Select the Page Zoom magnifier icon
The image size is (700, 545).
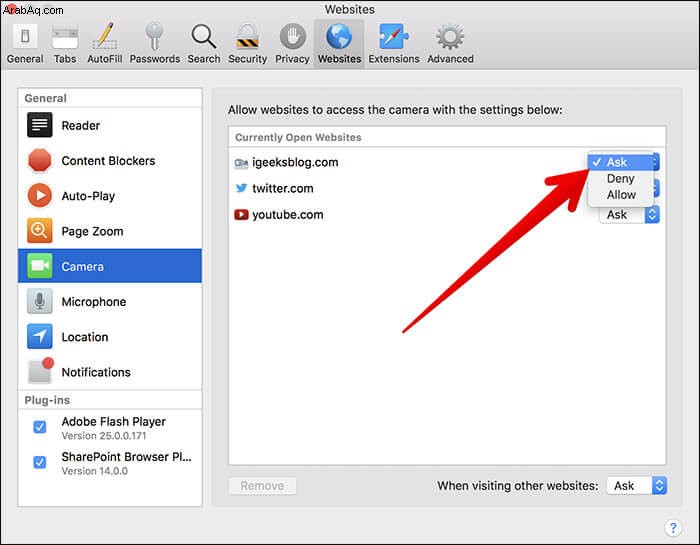(x=40, y=231)
